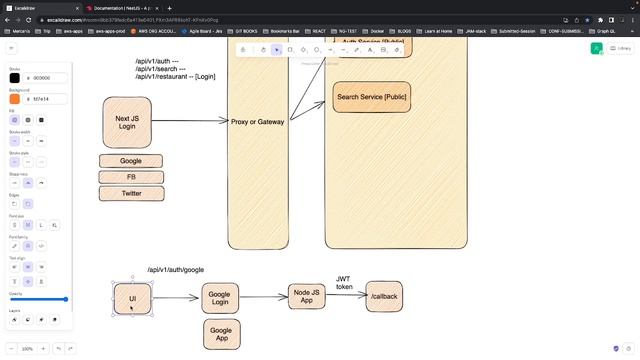Edit the stroke hex color field

click(x=45, y=78)
